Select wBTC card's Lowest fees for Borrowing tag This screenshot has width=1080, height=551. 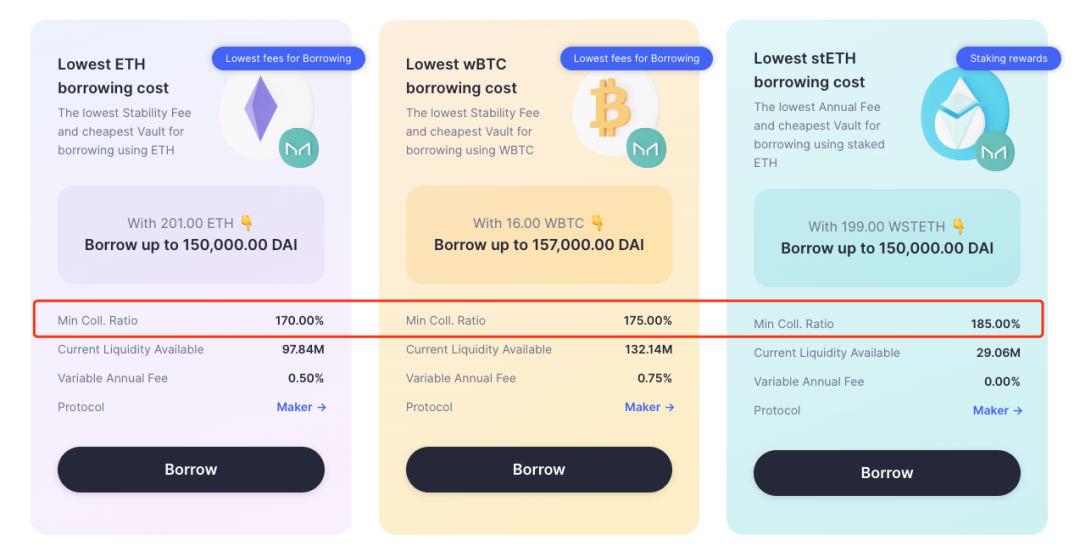(x=636, y=58)
